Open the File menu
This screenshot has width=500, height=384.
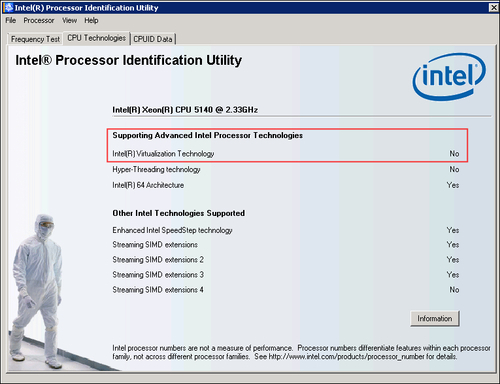point(11,21)
